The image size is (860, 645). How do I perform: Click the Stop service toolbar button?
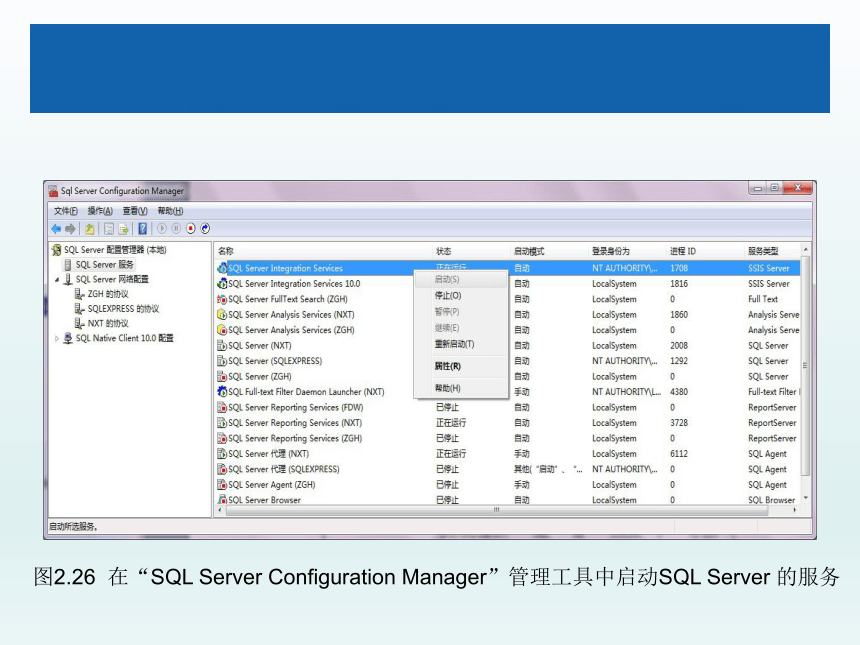190,228
